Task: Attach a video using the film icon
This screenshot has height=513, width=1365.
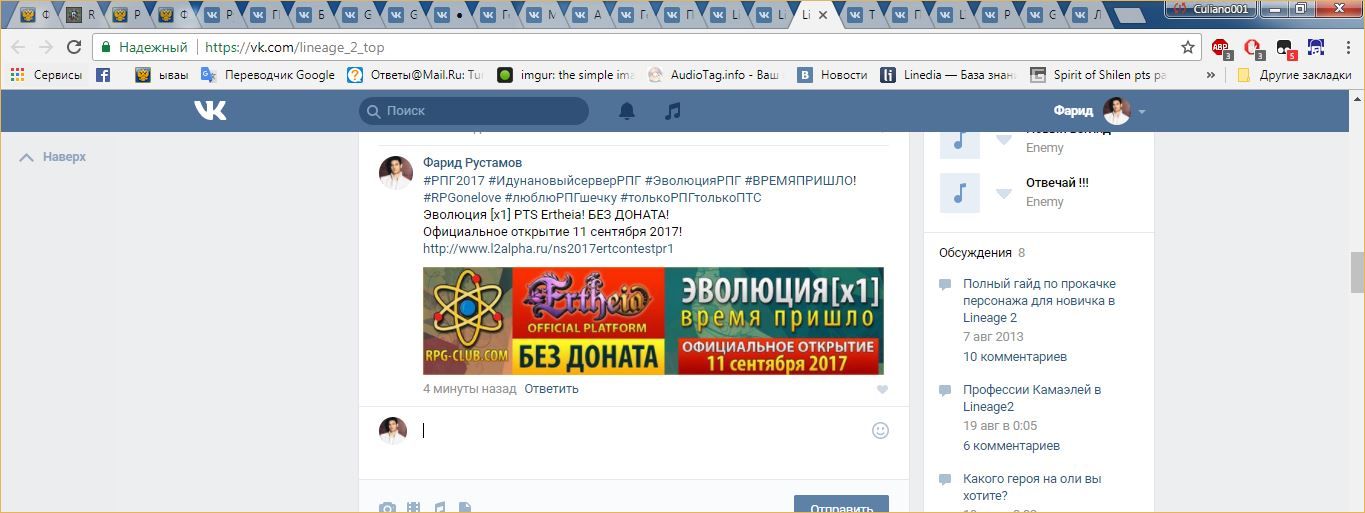Action: click(x=413, y=508)
